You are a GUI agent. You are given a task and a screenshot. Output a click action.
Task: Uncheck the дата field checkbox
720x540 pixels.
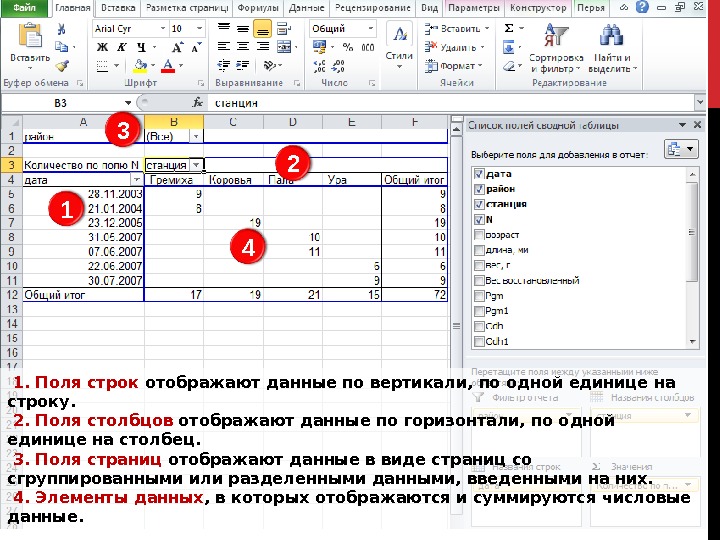[x=478, y=174]
